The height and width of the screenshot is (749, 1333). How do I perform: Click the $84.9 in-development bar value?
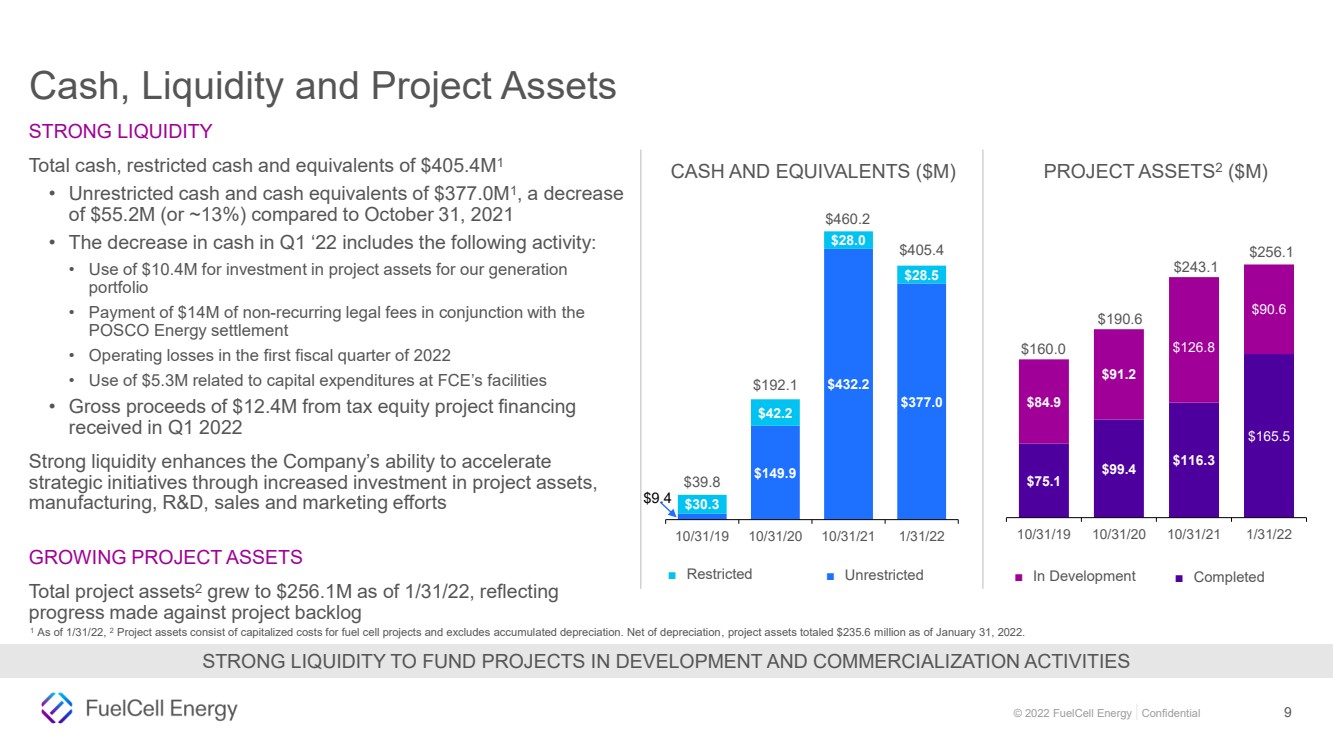click(x=1044, y=404)
